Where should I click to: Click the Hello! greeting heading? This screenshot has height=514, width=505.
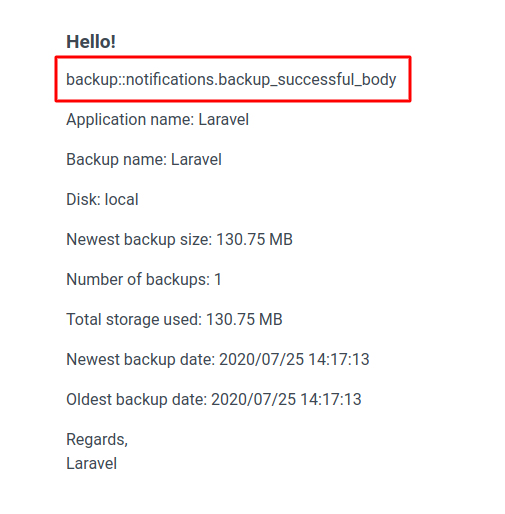click(x=91, y=42)
